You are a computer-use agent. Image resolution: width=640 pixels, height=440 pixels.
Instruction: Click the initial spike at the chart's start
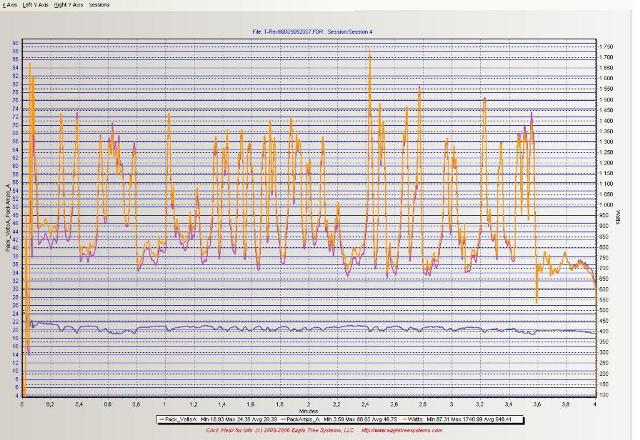point(30,68)
